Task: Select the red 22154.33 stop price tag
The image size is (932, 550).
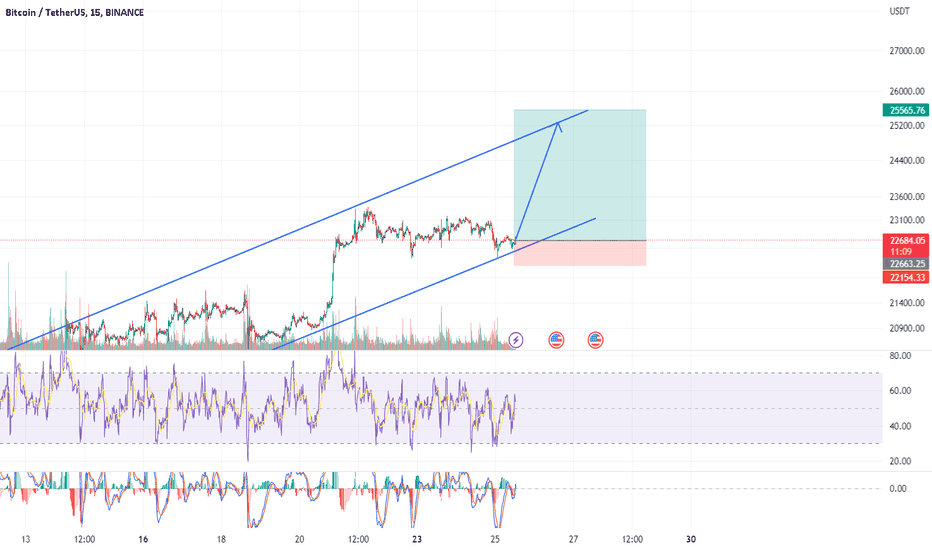Action: [906, 278]
